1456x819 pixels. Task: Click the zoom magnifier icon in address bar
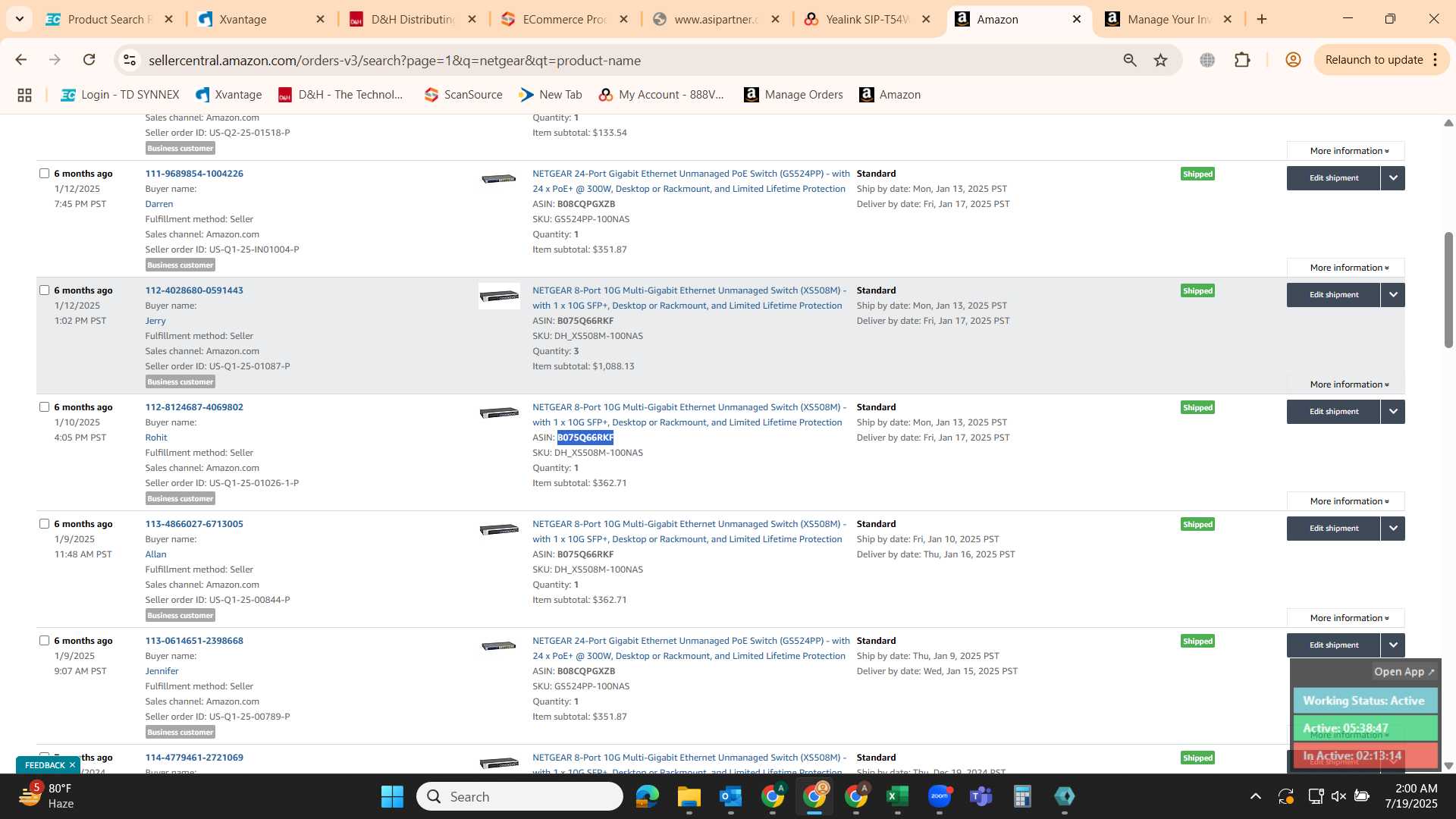1130,60
